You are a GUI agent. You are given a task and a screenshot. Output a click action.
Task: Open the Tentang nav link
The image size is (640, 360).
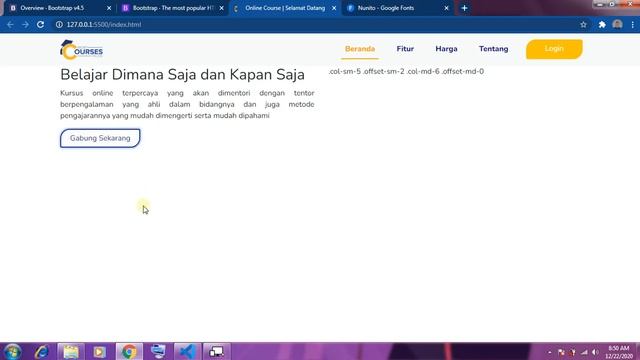click(x=493, y=49)
